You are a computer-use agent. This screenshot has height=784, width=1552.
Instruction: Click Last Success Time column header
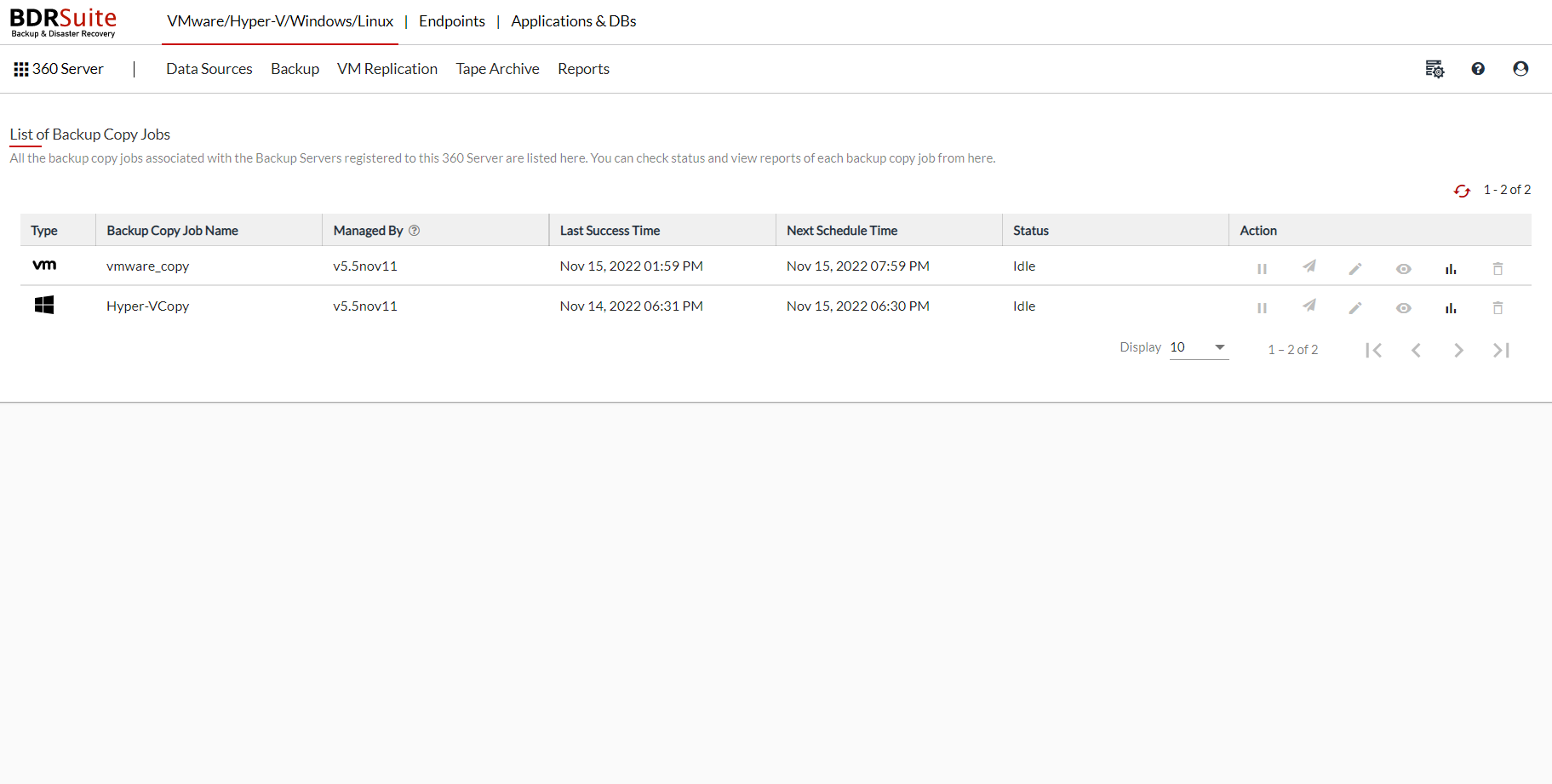[610, 231]
